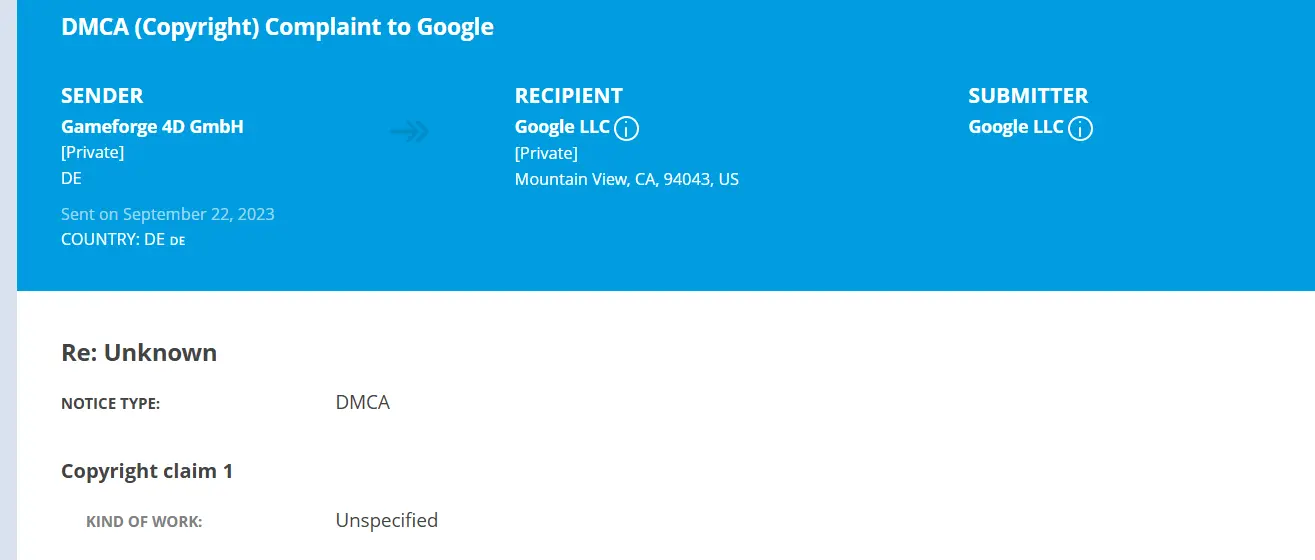Click the SENDER heading

click(x=102, y=96)
